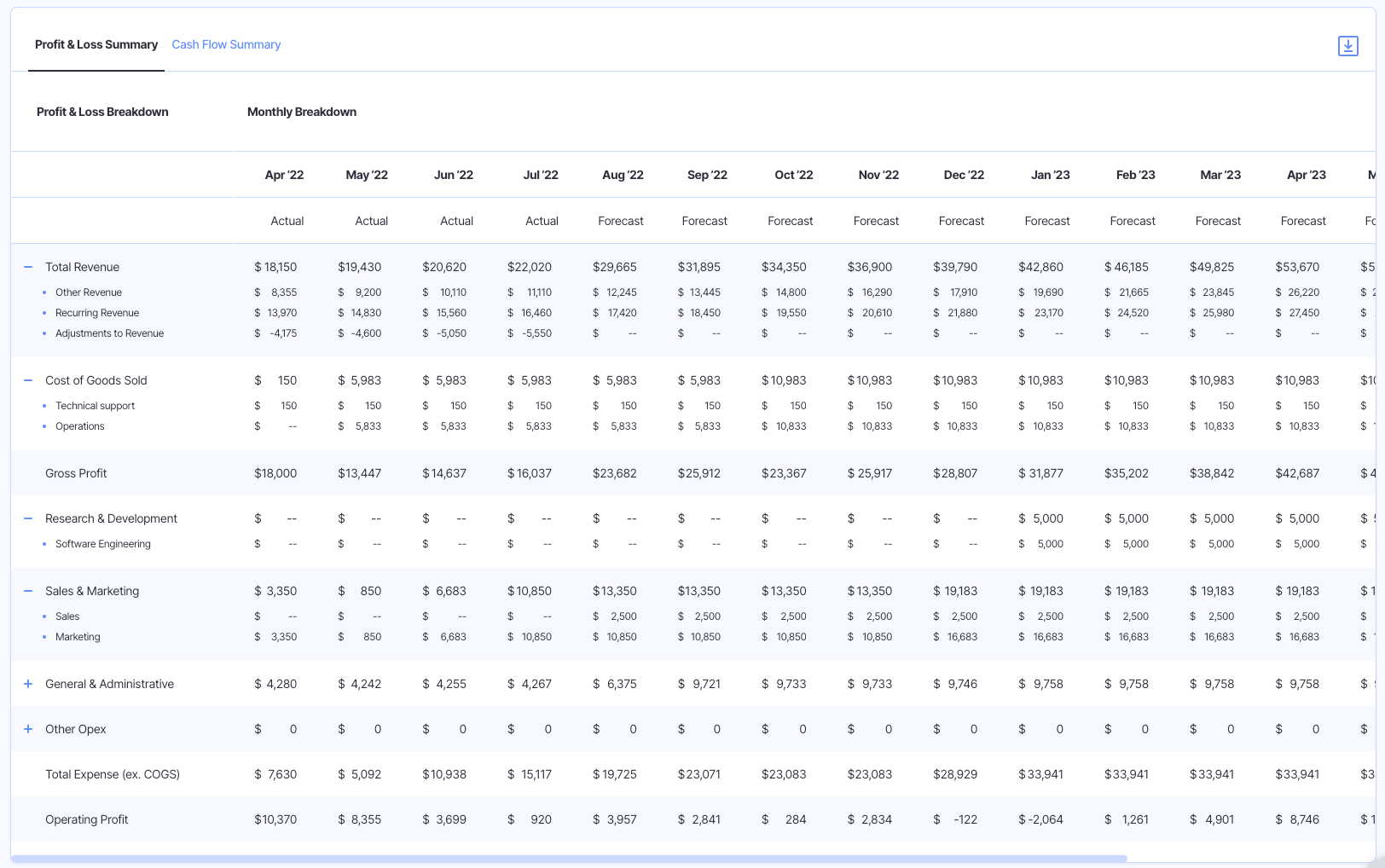
Task: Click the bullet icon beside Software Engineering
Action: coord(44,543)
